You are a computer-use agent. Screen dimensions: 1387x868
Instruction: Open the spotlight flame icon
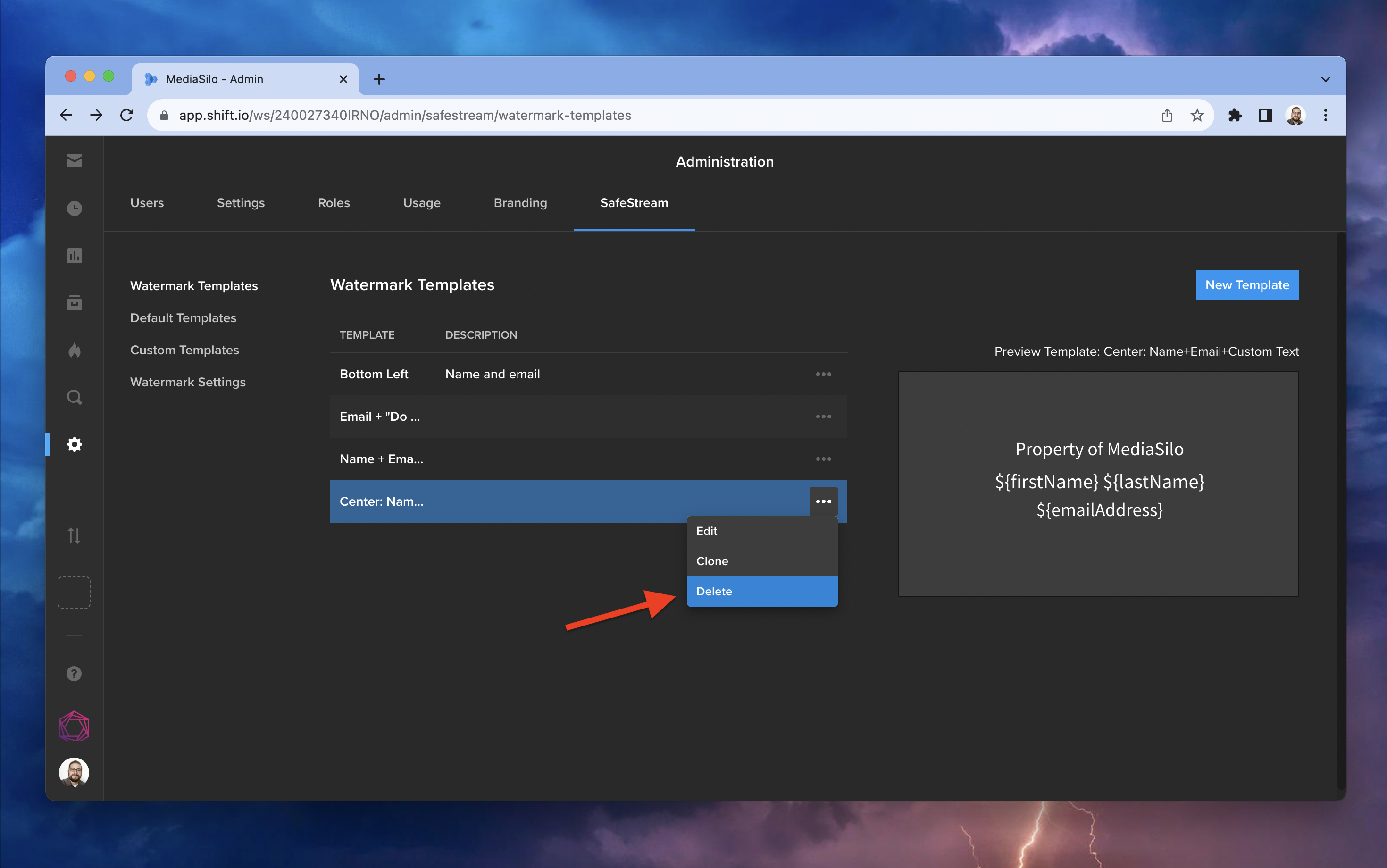click(x=74, y=350)
